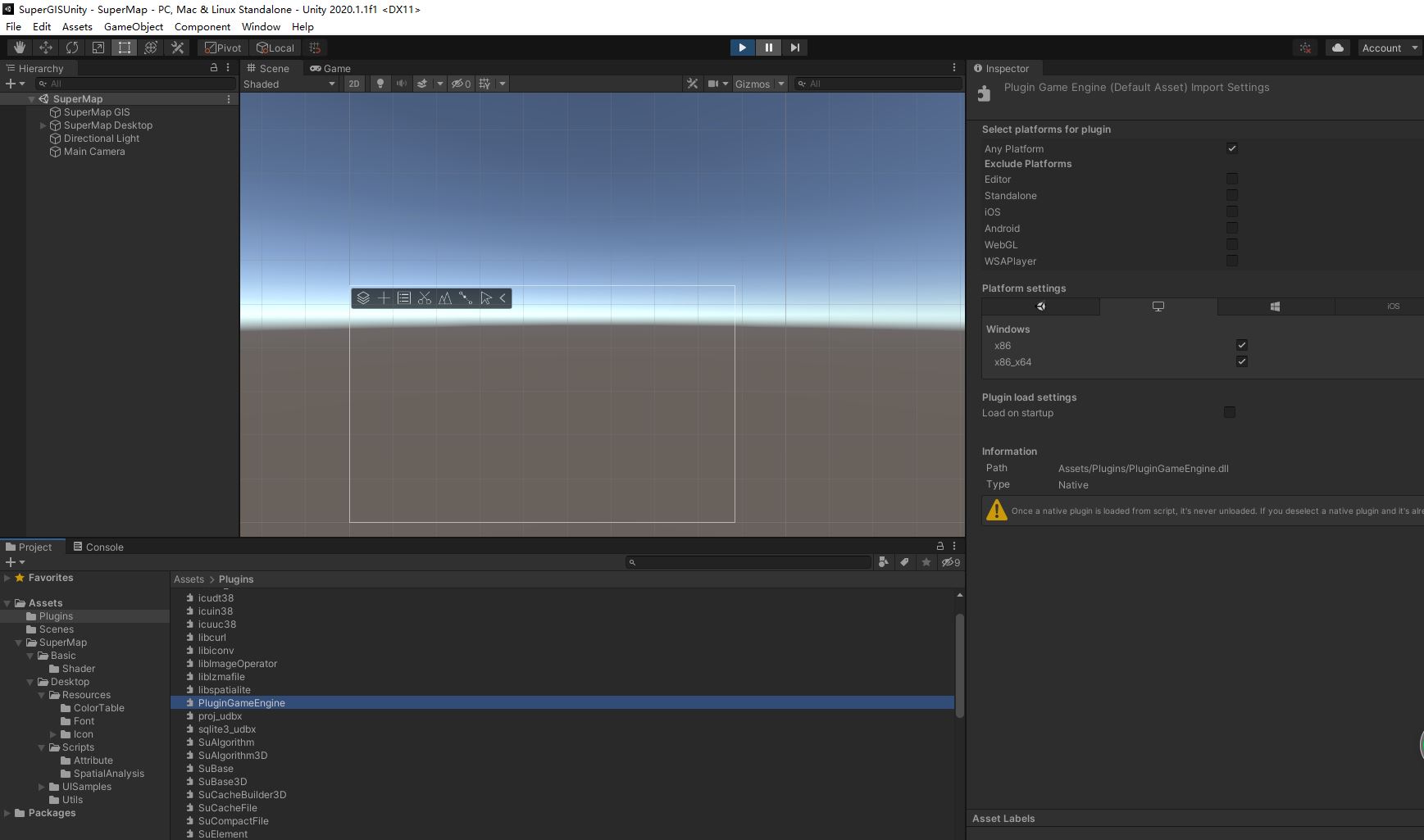Open the GameObject menu
This screenshot has width=1424, height=840.
pos(133,26)
